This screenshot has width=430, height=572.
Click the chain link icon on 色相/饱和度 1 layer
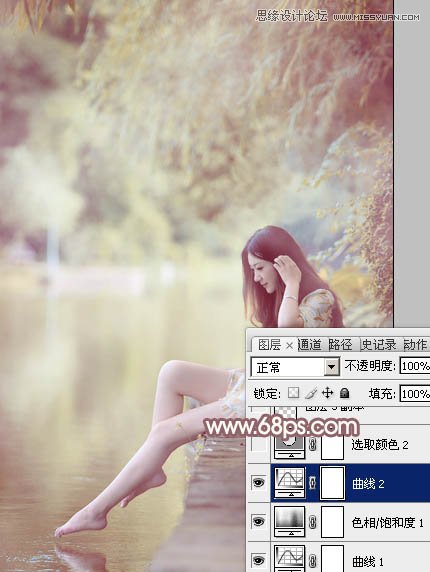pyautogui.click(x=313, y=522)
